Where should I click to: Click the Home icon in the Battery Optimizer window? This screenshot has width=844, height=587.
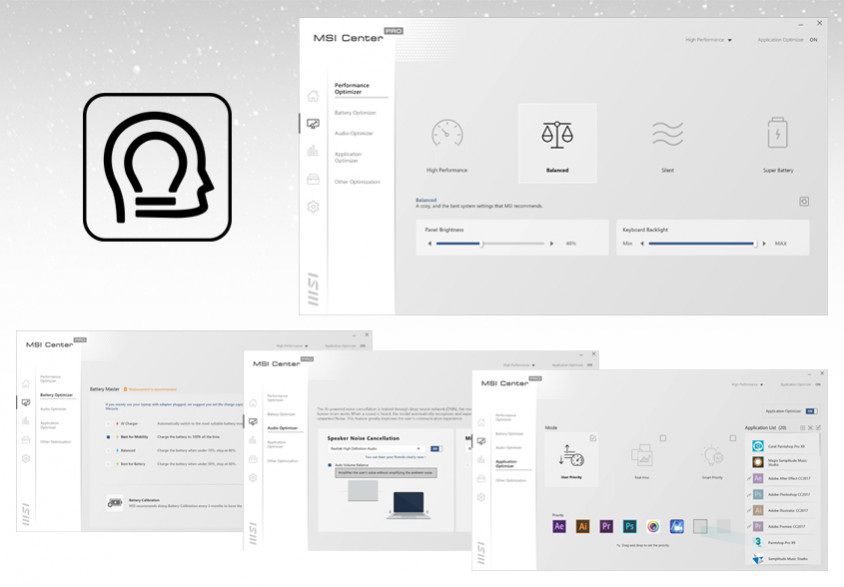pos(26,384)
